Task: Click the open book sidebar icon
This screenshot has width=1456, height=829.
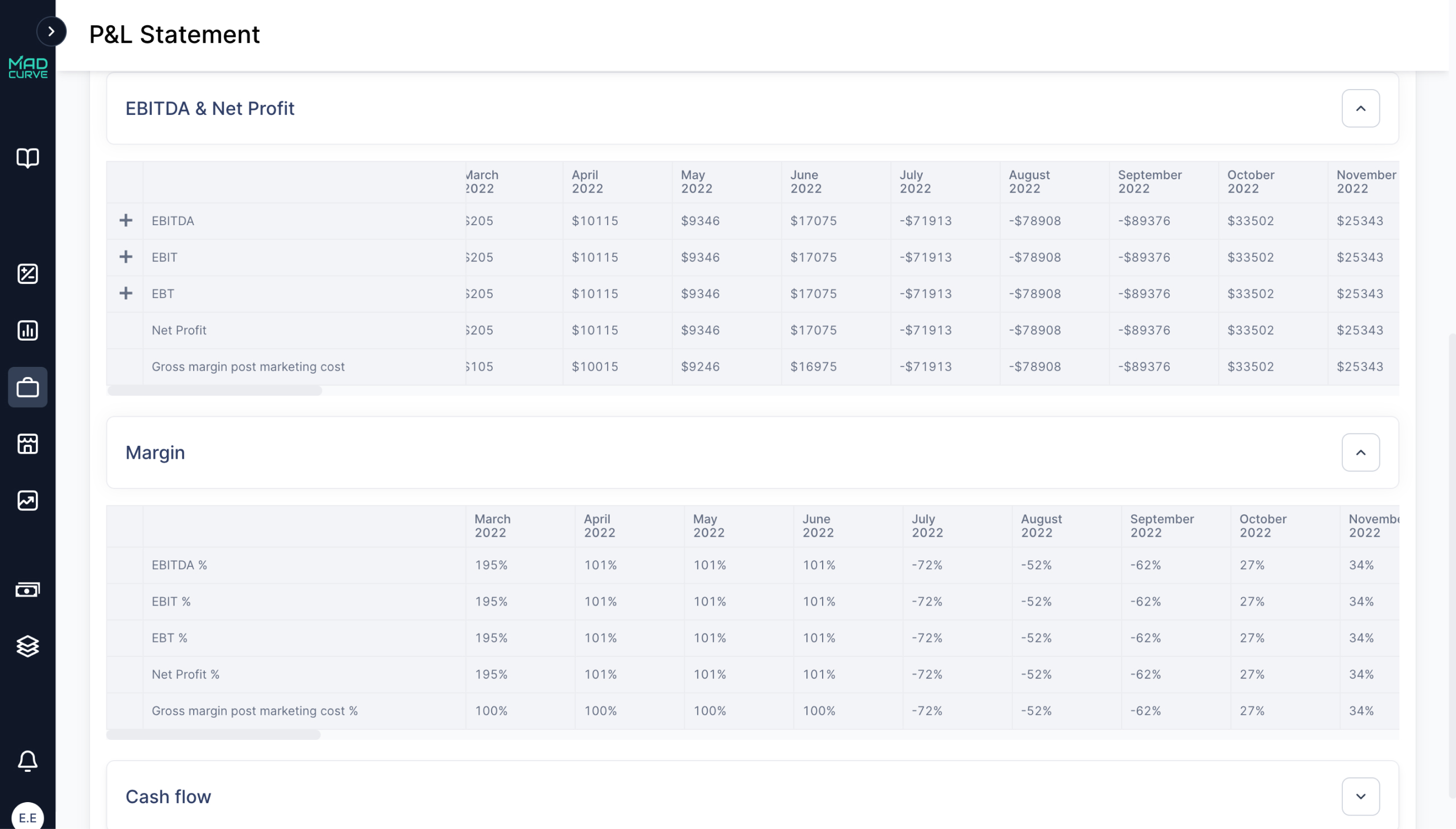Action: (x=27, y=158)
